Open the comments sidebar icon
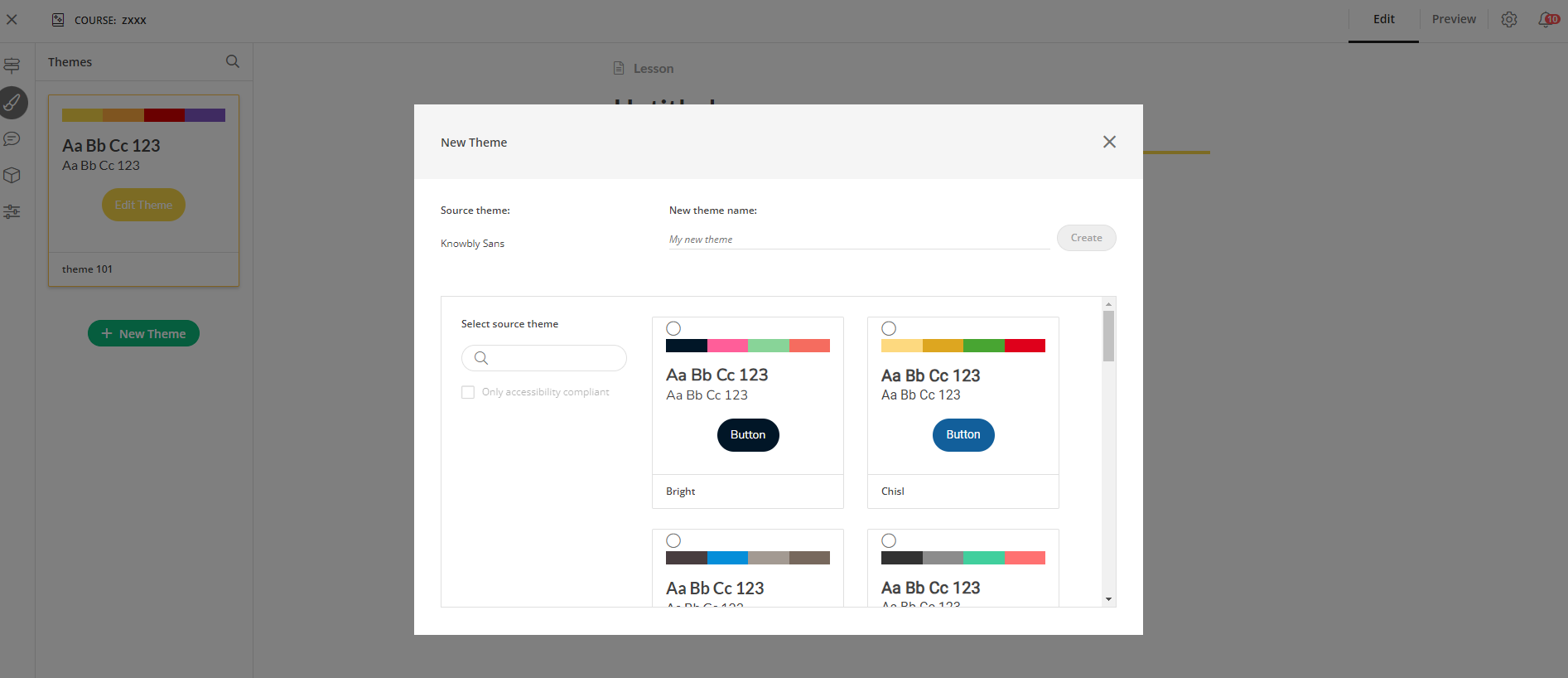This screenshot has width=1568, height=678. [12, 139]
